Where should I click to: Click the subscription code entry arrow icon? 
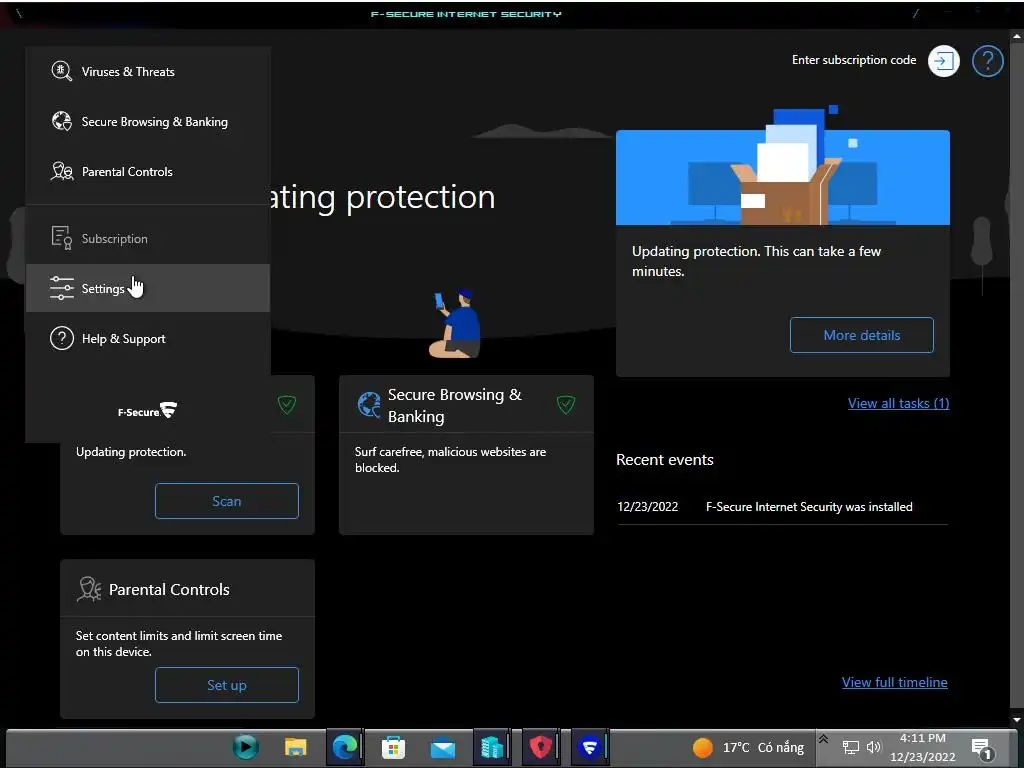pos(943,61)
